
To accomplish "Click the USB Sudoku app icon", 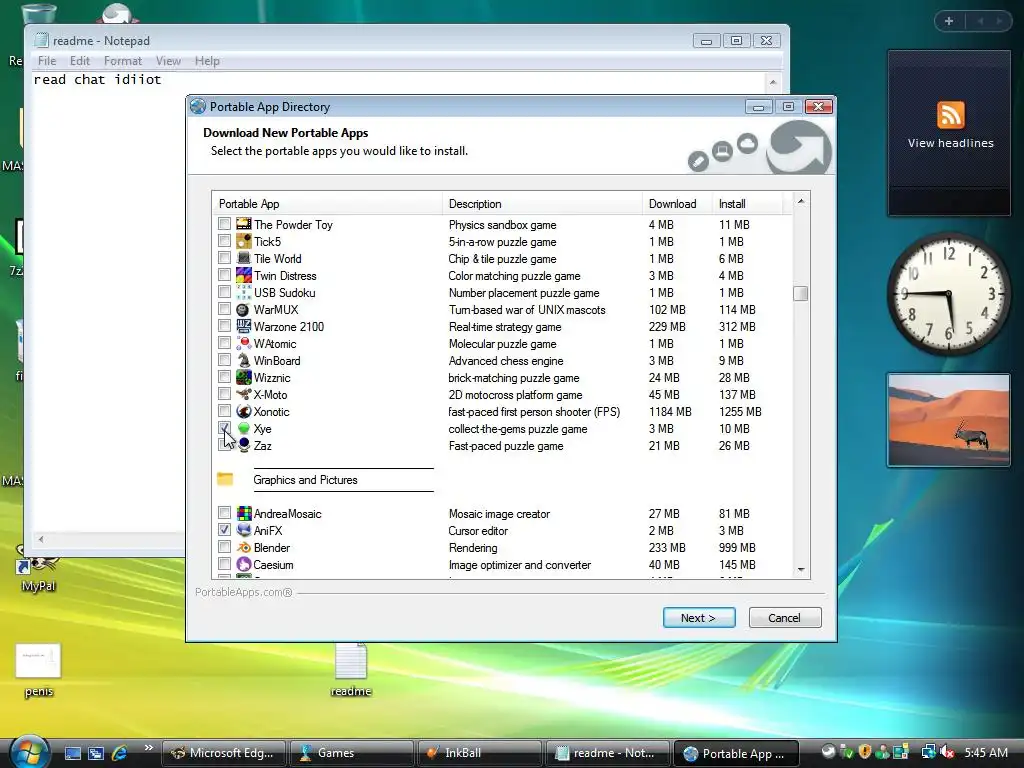I will [244, 292].
